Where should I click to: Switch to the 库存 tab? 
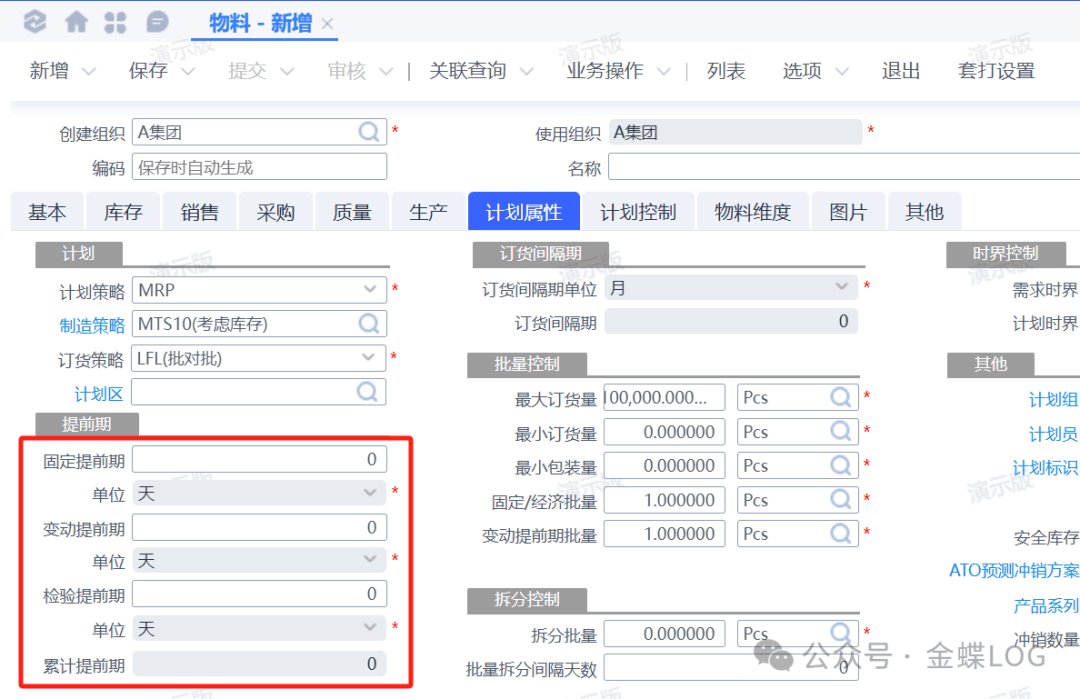[x=123, y=212]
